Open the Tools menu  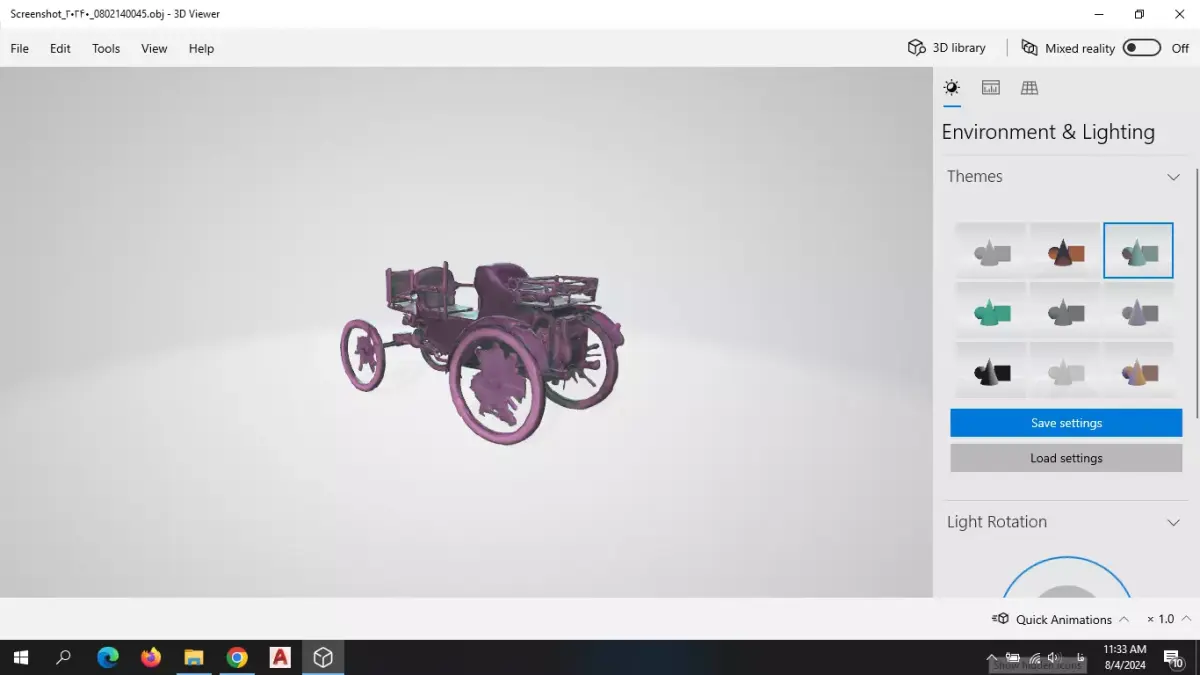(105, 48)
